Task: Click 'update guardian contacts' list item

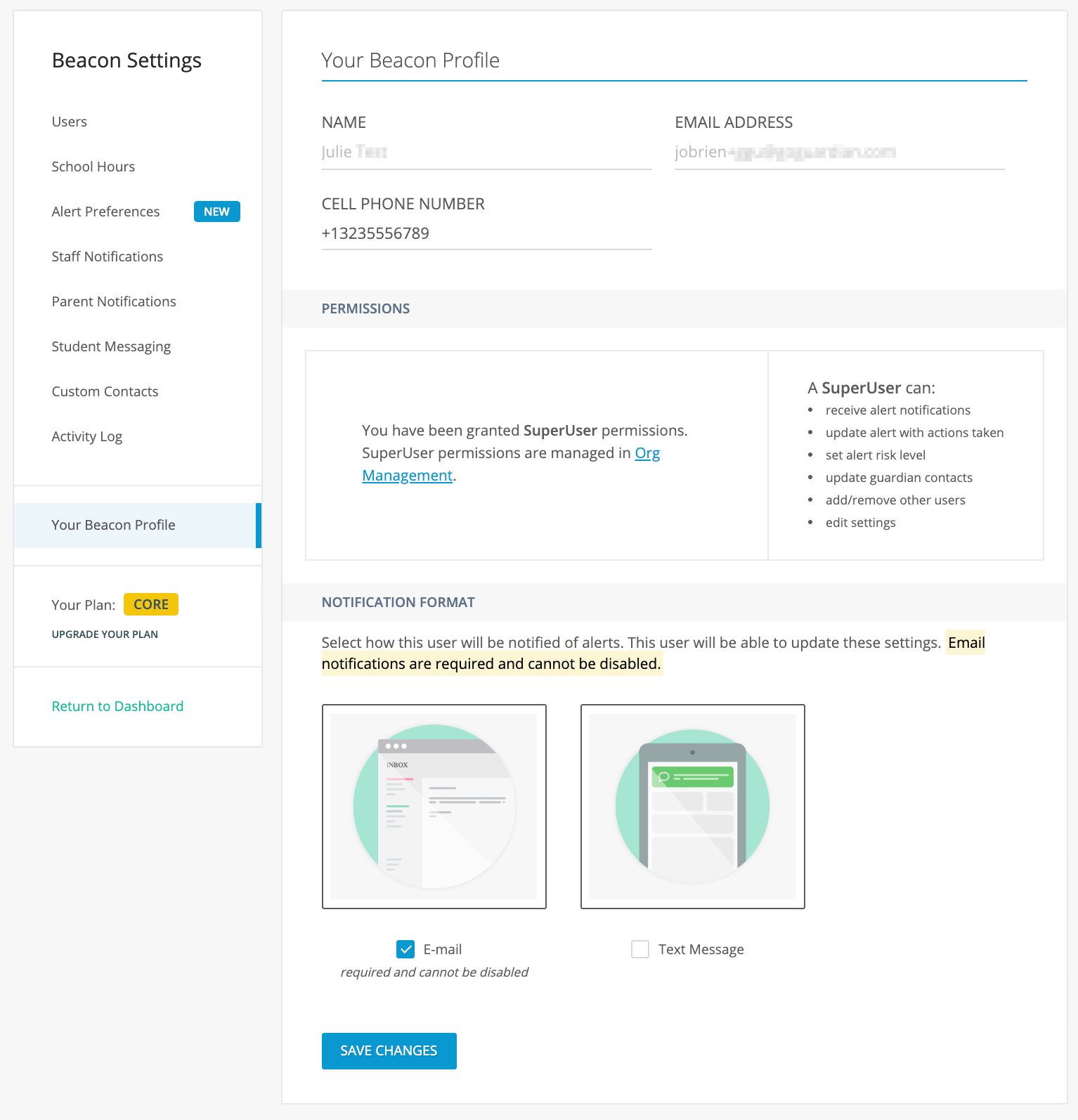Action: pos(899,478)
